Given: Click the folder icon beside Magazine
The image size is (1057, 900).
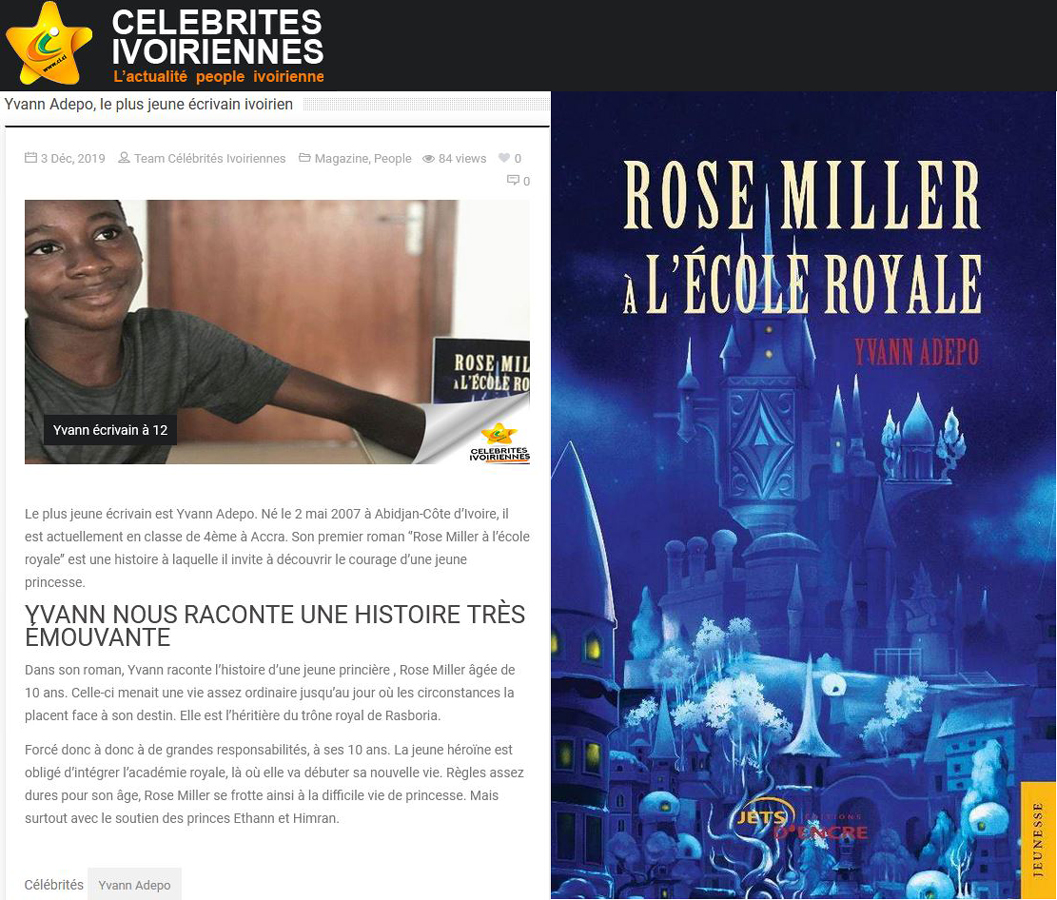Looking at the screenshot, I should [305, 158].
